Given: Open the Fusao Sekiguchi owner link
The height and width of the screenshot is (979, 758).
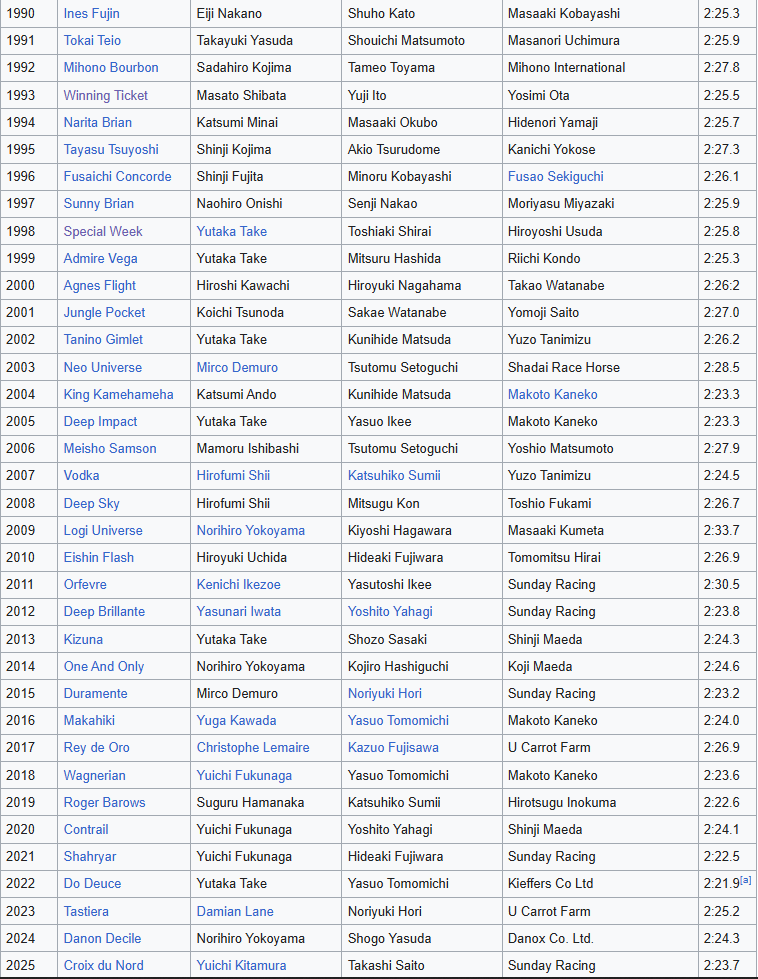Looking at the screenshot, I should tap(556, 176).
